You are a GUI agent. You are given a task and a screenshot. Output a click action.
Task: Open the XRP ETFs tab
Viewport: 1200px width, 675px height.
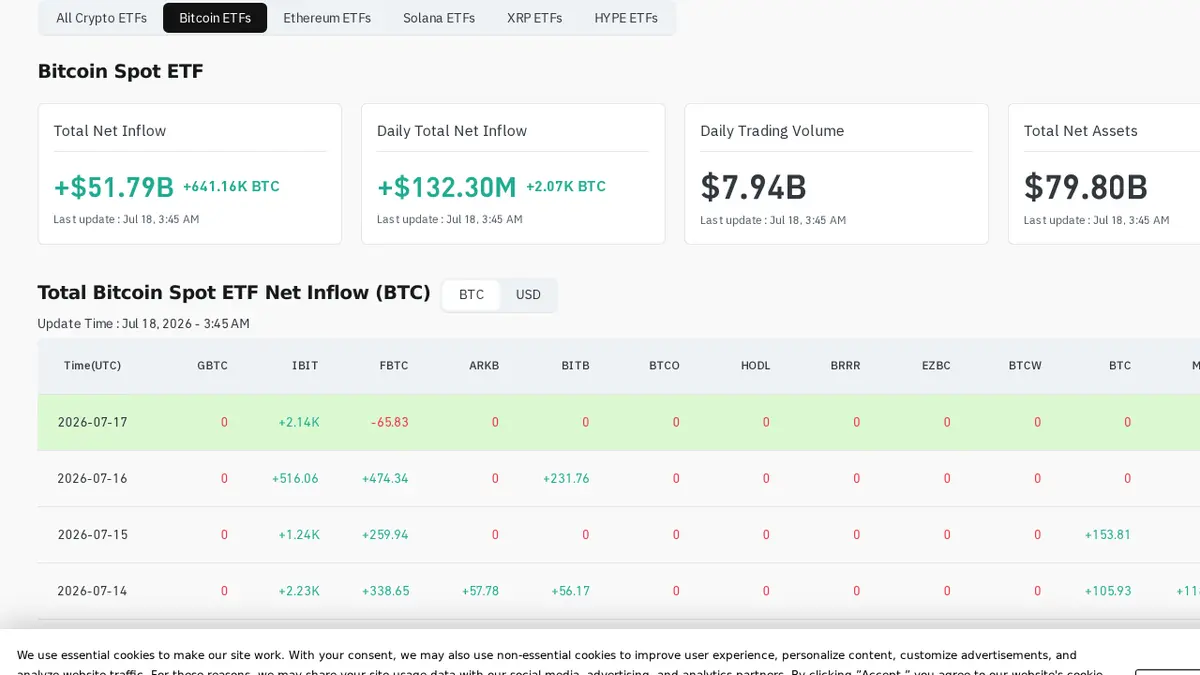coord(534,18)
